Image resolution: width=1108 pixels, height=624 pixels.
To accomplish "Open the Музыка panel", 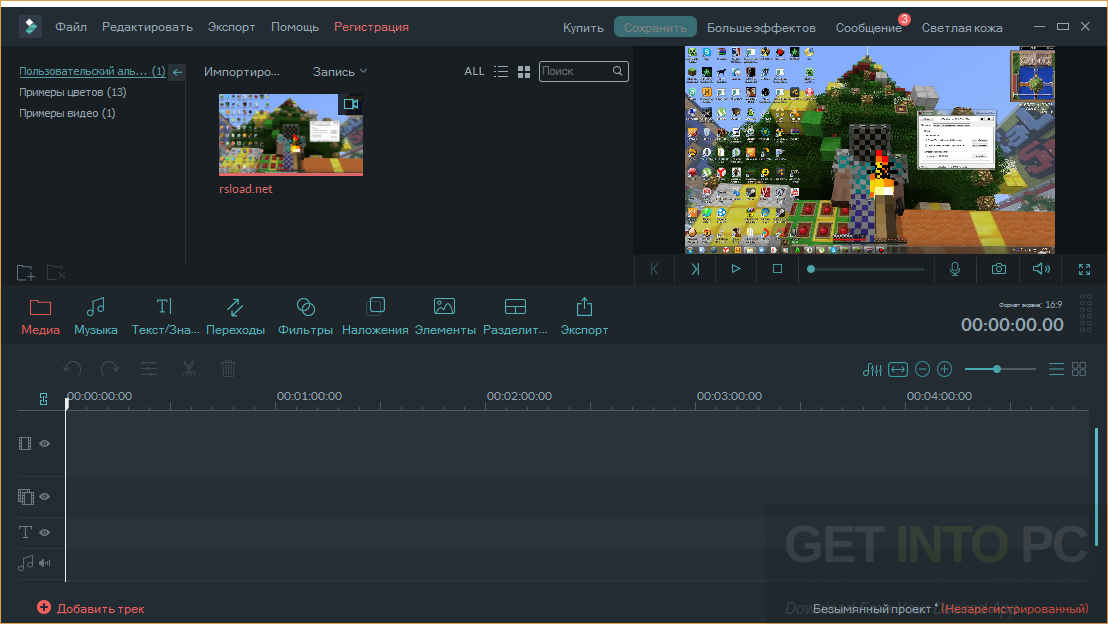I will 96,315.
